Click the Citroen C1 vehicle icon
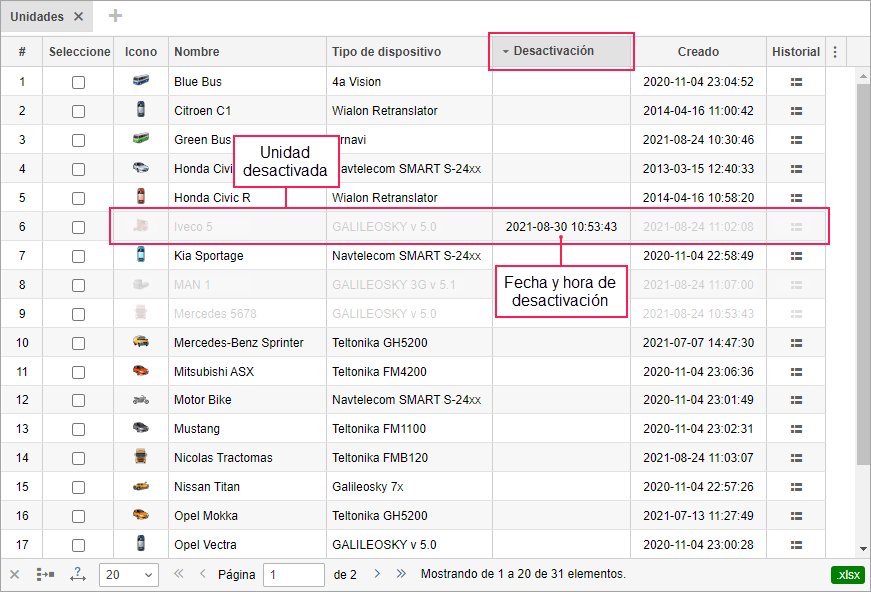871x592 pixels. [141, 109]
